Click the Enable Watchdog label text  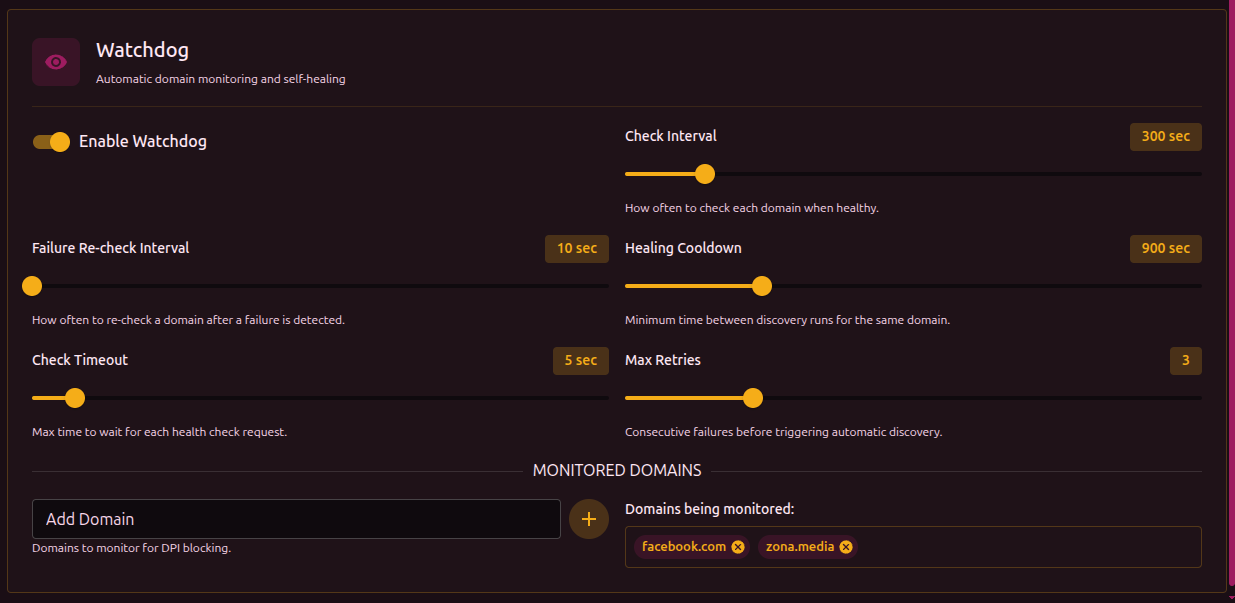143,142
